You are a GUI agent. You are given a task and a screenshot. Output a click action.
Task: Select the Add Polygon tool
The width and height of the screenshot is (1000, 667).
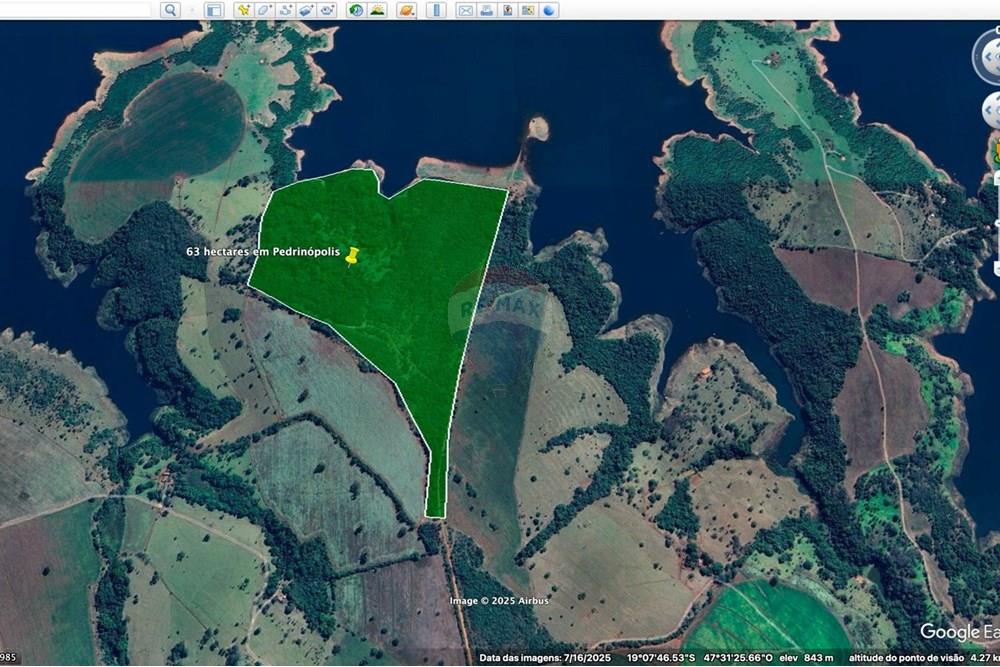[x=264, y=10]
